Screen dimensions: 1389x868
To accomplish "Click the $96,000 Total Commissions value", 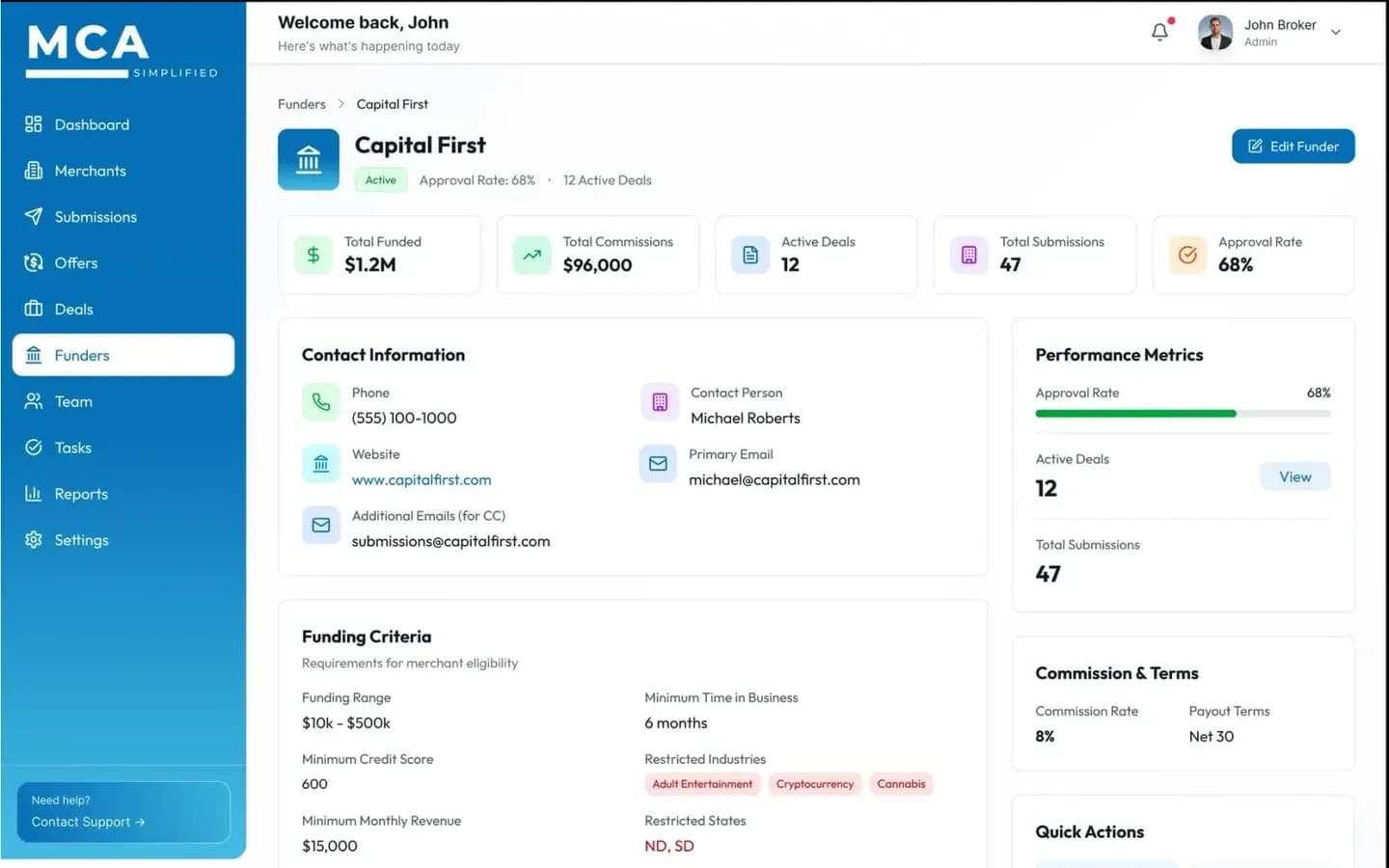I will click(x=597, y=264).
